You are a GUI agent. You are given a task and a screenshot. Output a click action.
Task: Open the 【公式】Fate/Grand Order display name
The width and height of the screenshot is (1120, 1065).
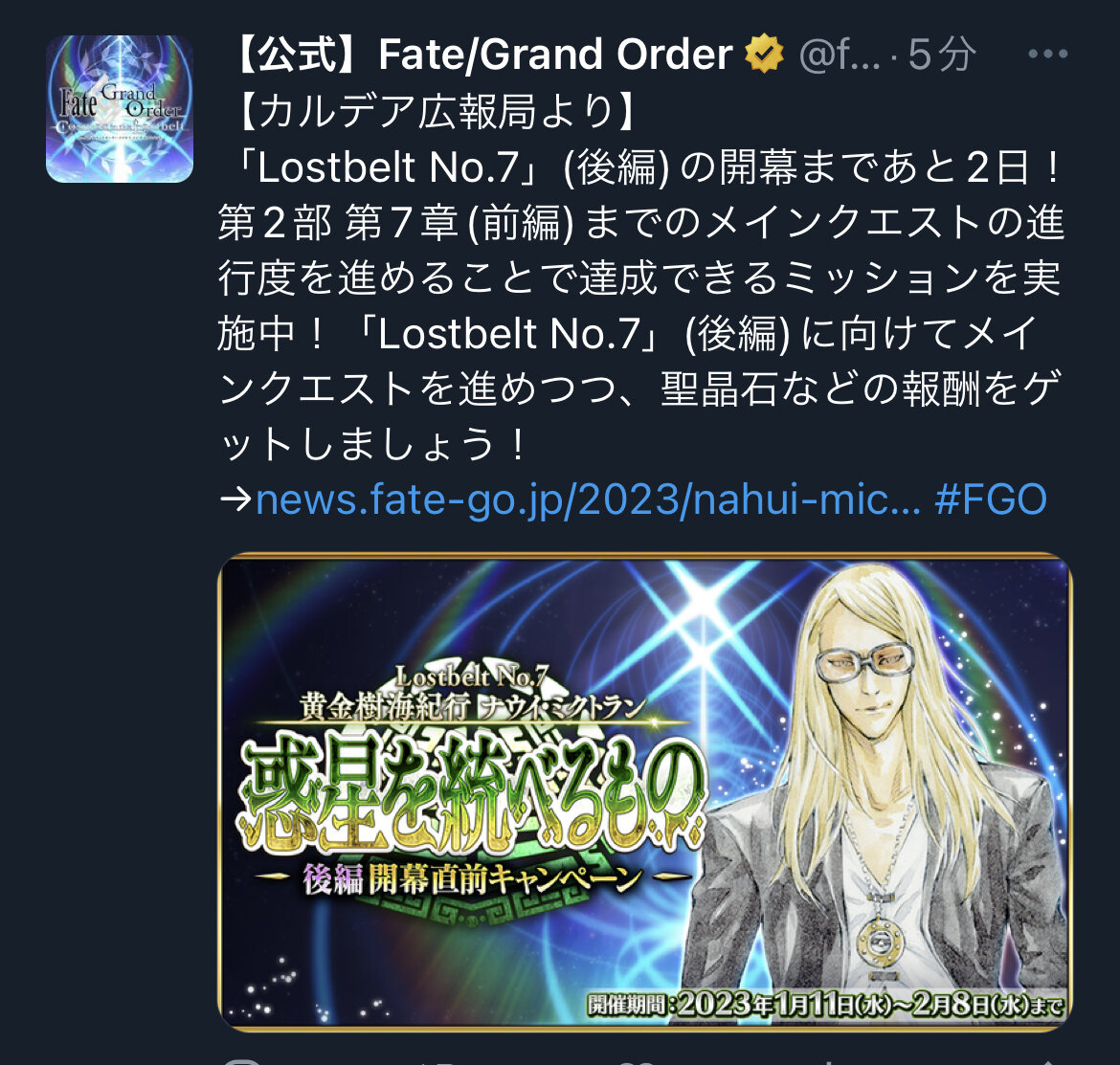point(482,55)
